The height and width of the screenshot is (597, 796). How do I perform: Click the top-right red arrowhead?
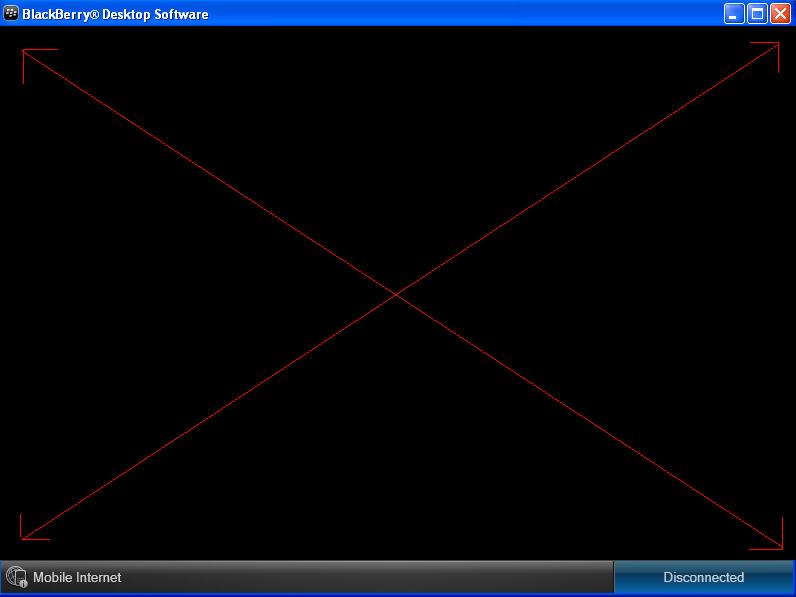[775, 46]
